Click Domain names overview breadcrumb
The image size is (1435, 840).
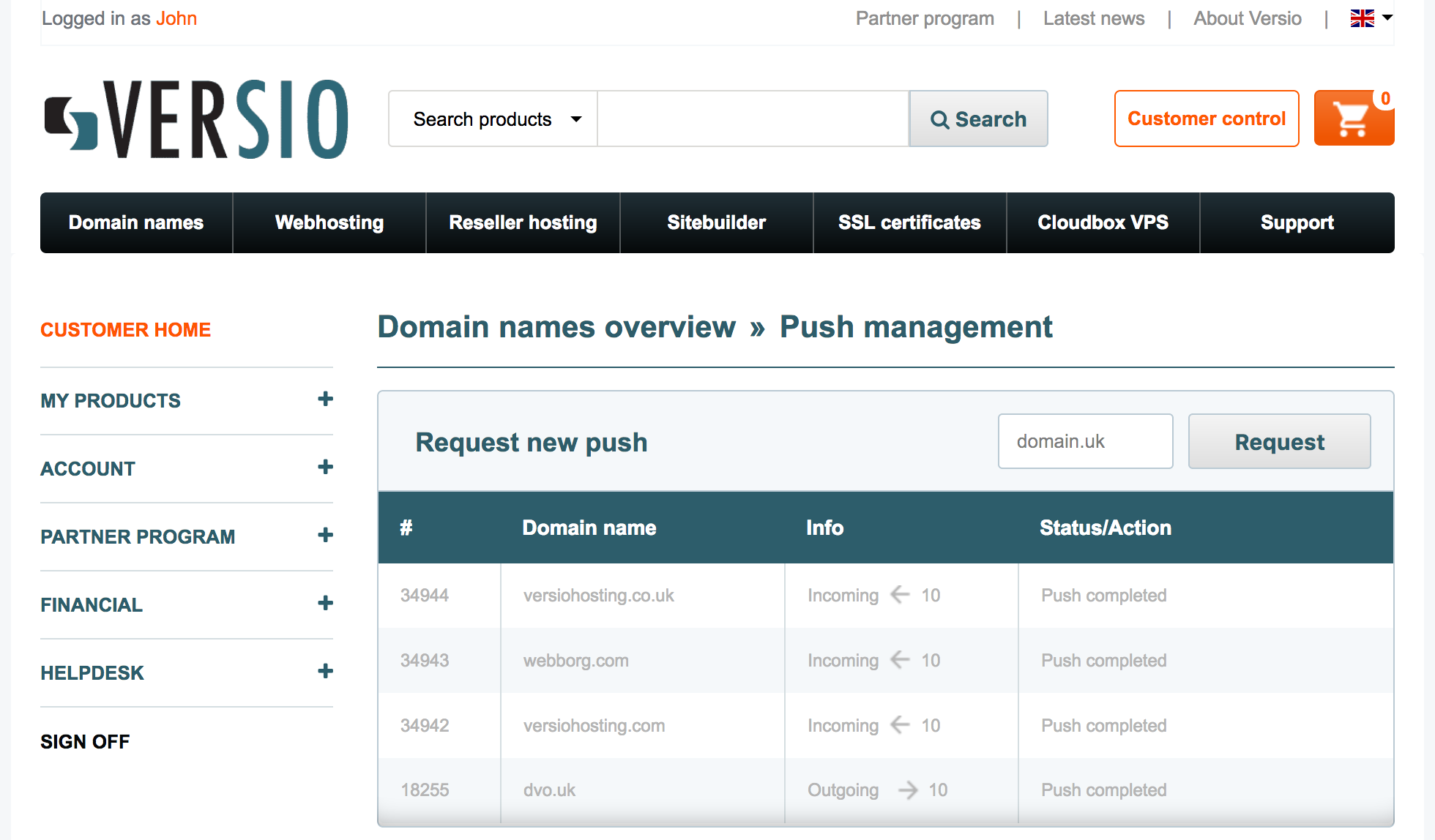coord(556,327)
